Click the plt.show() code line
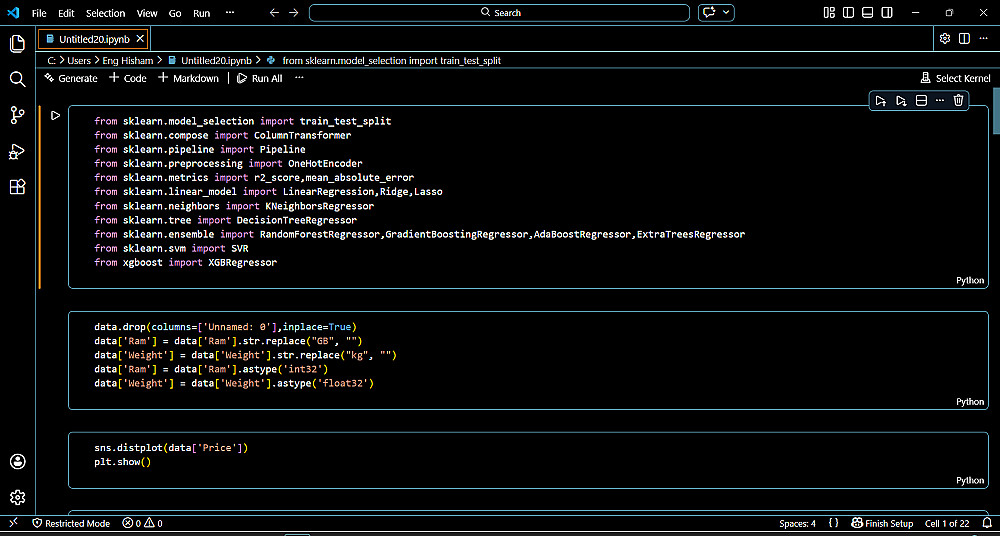This screenshot has height=536, width=1000. pyautogui.click(x=122, y=461)
